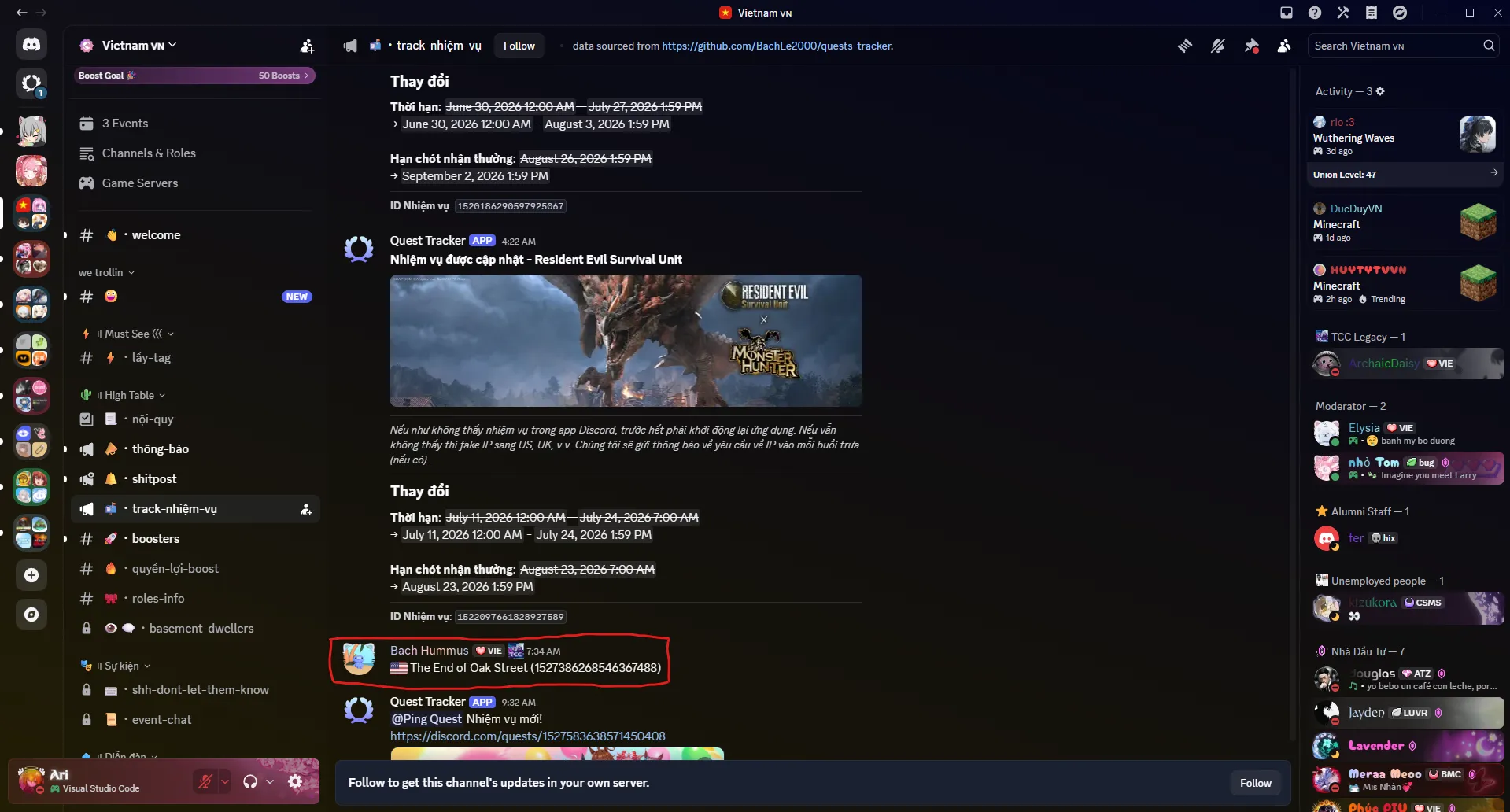Screen dimensions: 1510x812
Task: Click the Quest Tracker avatar at 4:22 AM
Action: point(359,249)
